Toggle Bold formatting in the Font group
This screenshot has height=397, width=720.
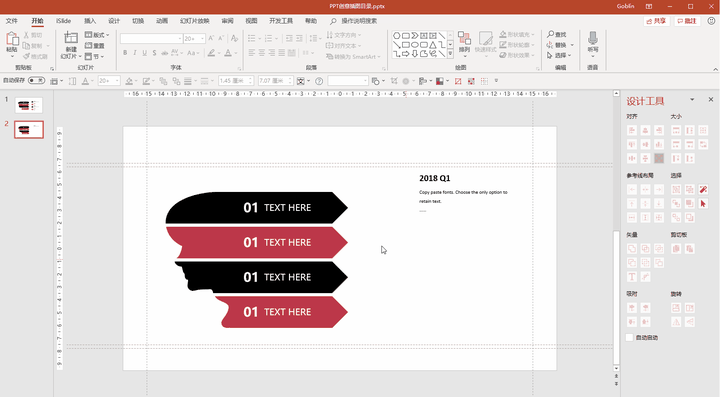[125, 53]
